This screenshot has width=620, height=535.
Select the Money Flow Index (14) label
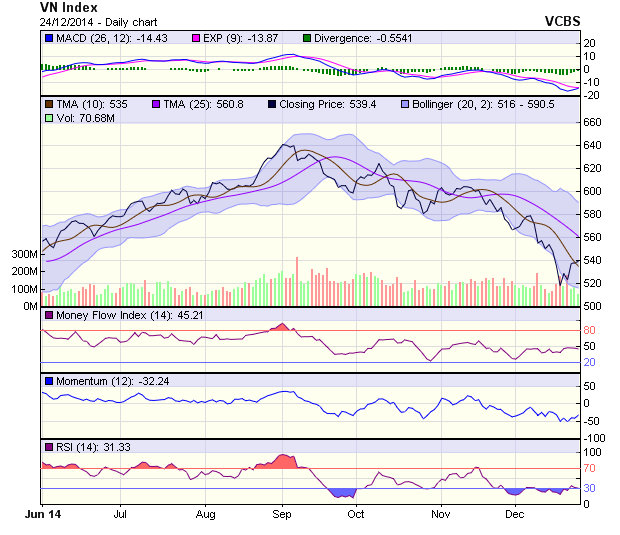[x=115, y=316]
